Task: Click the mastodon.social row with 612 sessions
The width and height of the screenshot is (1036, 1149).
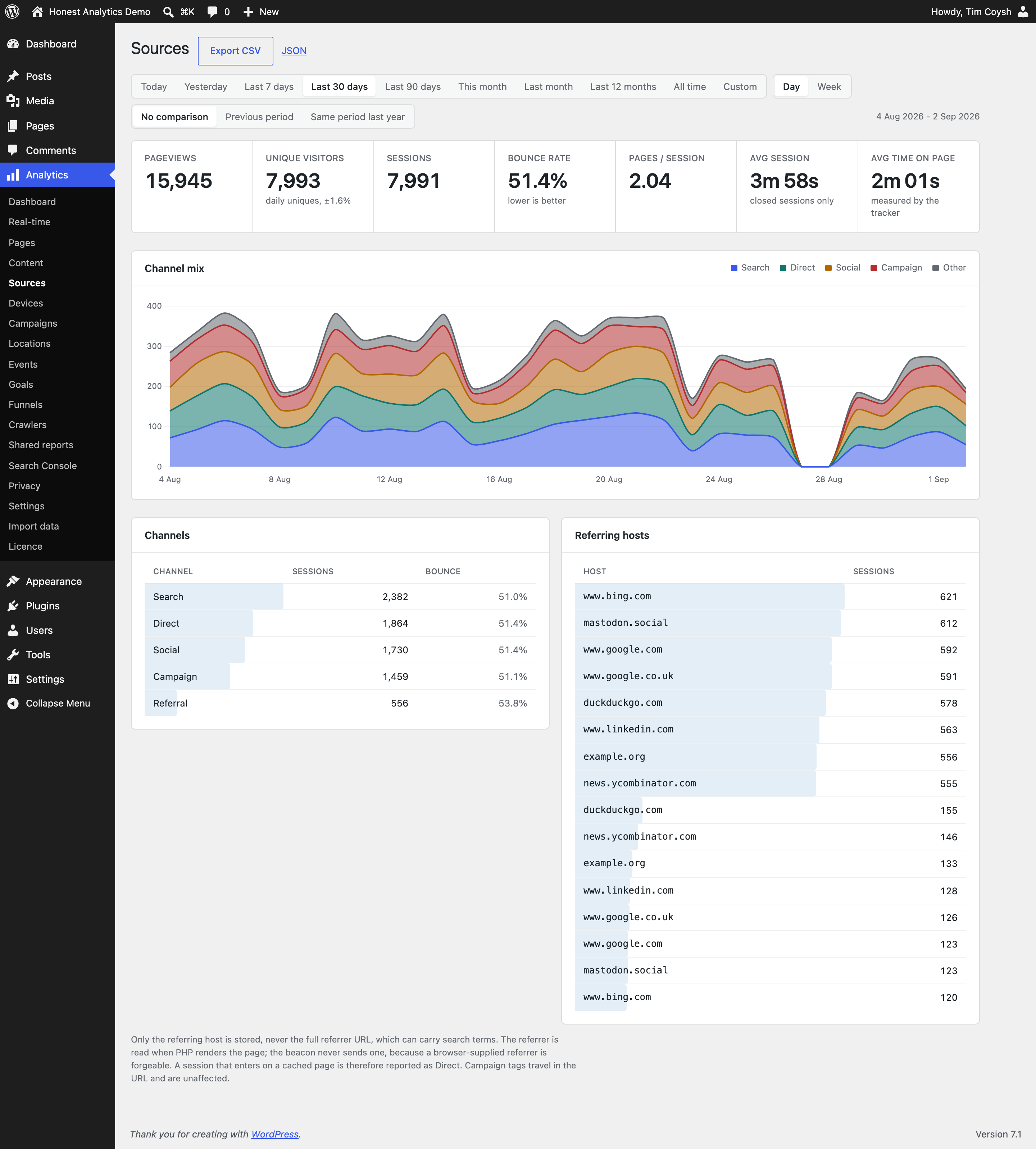Action: click(770, 623)
